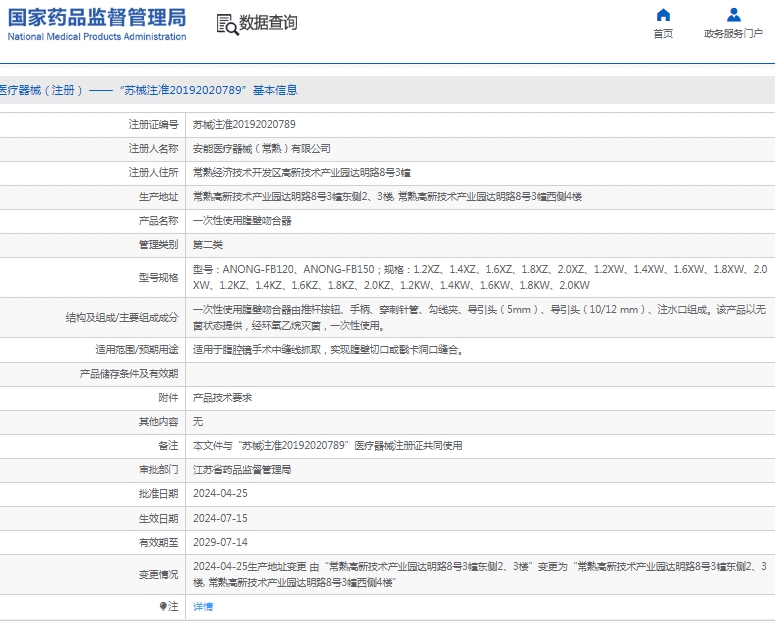Click the 产品储存条件及有效期 row label
This screenshot has width=775, height=623.
click(129, 373)
